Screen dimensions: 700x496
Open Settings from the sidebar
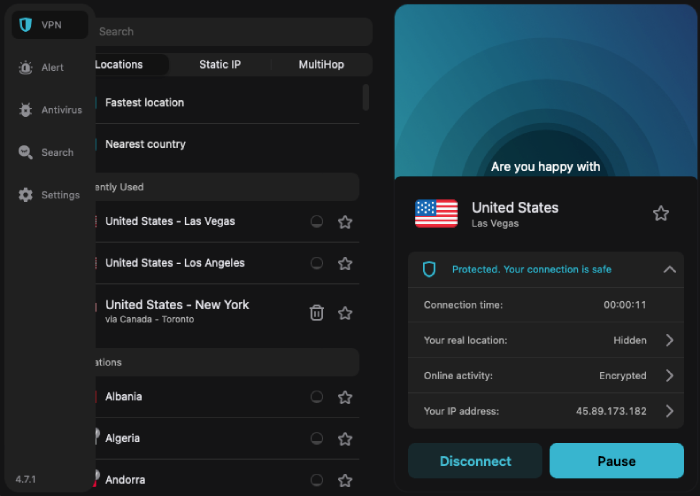click(x=50, y=195)
